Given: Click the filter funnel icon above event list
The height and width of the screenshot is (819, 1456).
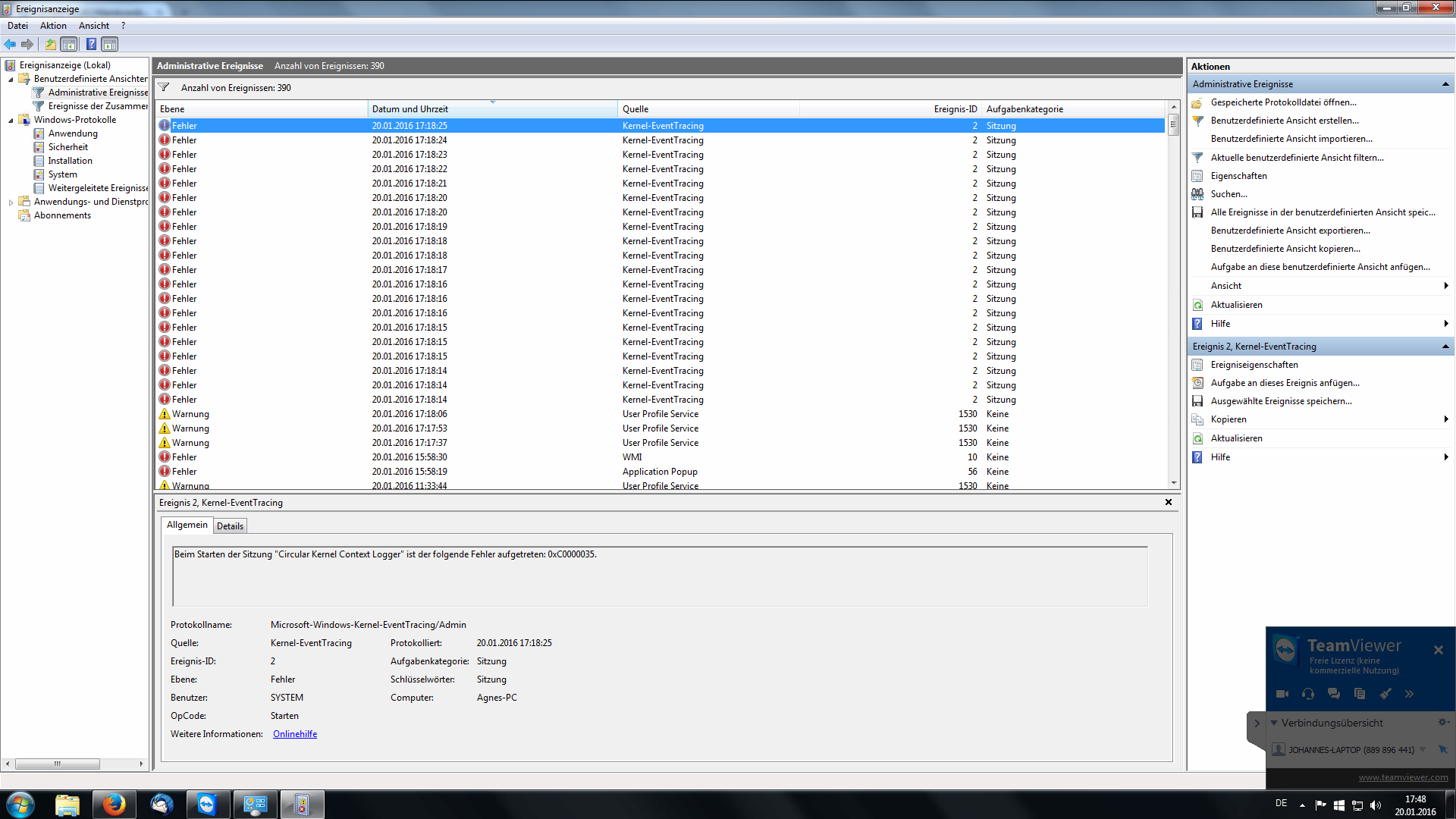Looking at the screenshot, I should coord(164,88).
